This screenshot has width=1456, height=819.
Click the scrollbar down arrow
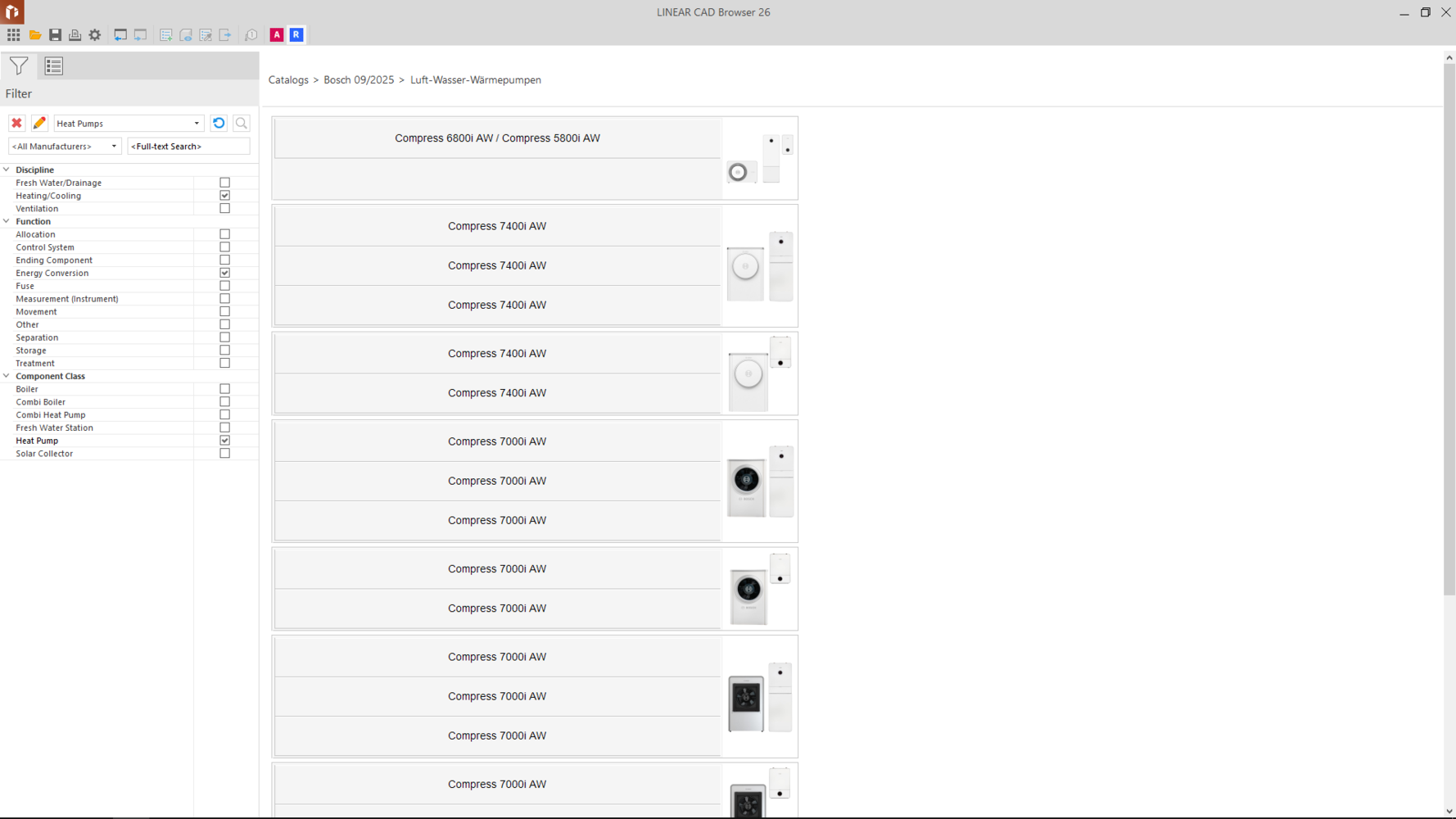[x=1449, y=812]
